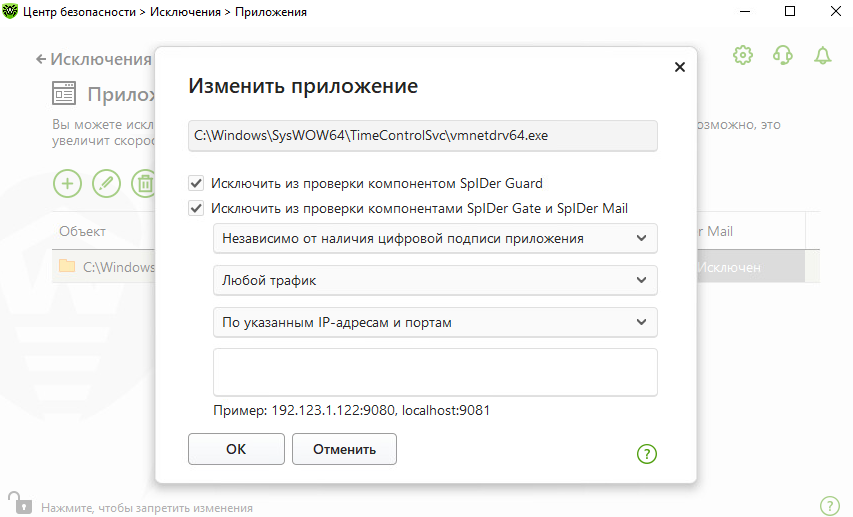Viewport: 853px width, 517px height.
Task: Open the settings gear icon
Action: pyautogui.click(x=743, y=55)
